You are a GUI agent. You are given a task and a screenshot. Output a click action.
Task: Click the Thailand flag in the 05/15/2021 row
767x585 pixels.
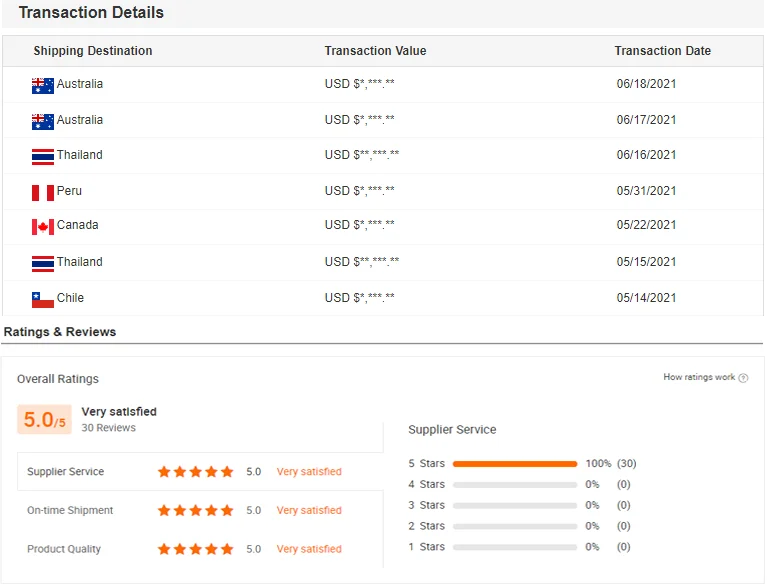click(43, 264)
